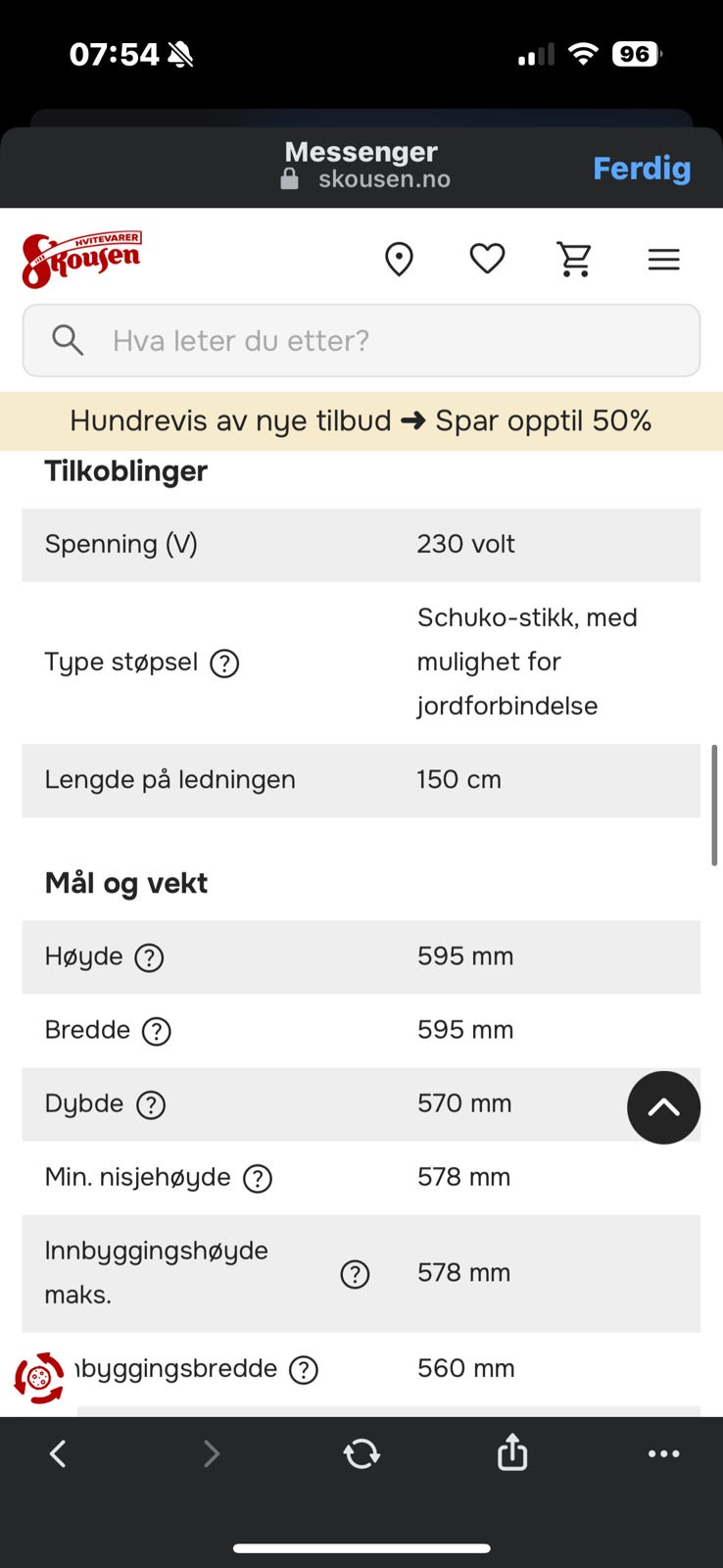
Task: Tap Ferdig to close the browser
Action: 642,169
